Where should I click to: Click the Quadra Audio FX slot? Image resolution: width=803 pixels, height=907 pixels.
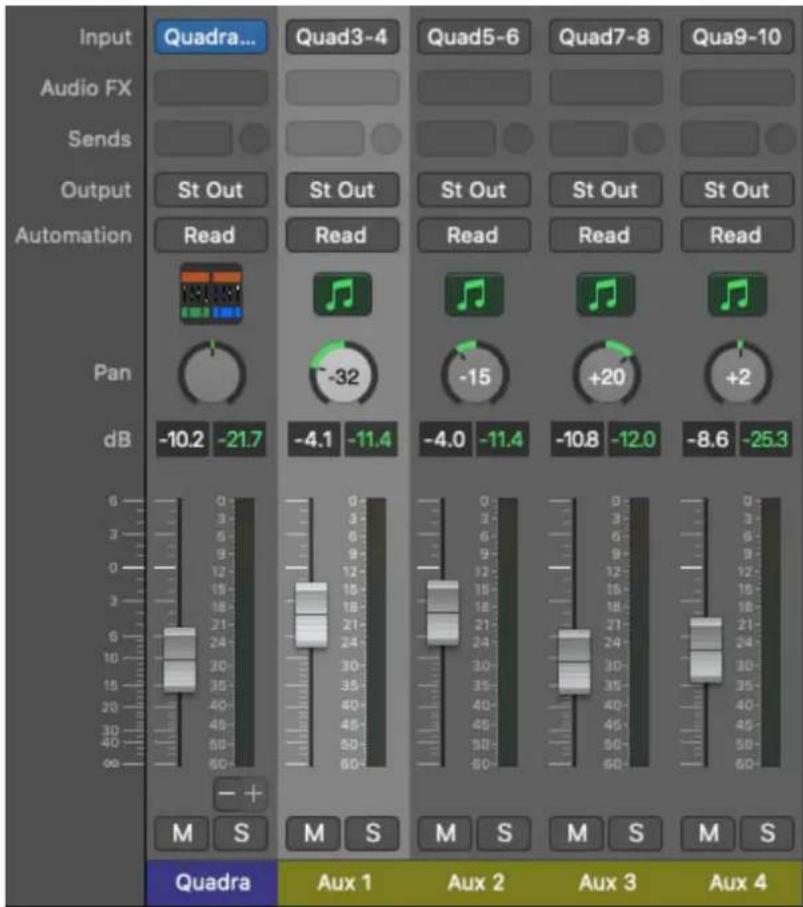(x=211, y=88)
